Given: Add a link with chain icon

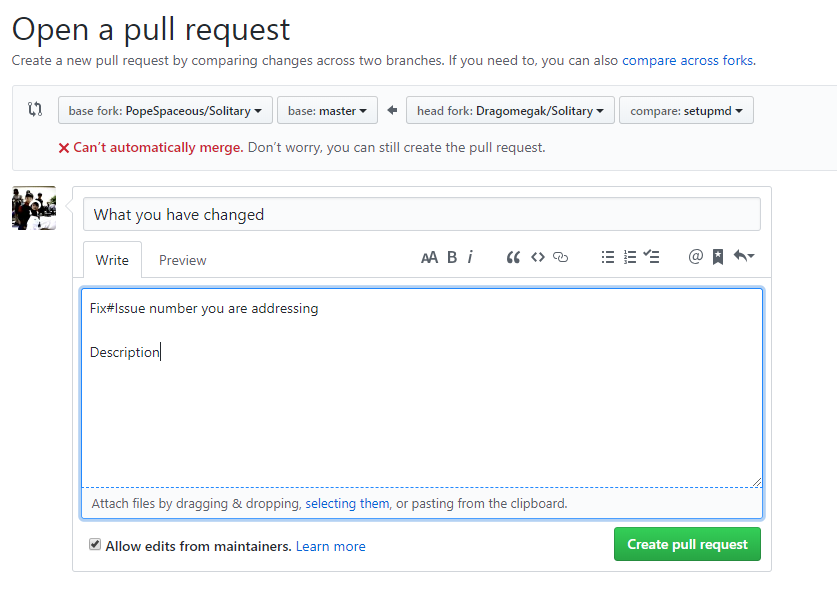Looking at the screenshot, I should pos(560,257).
